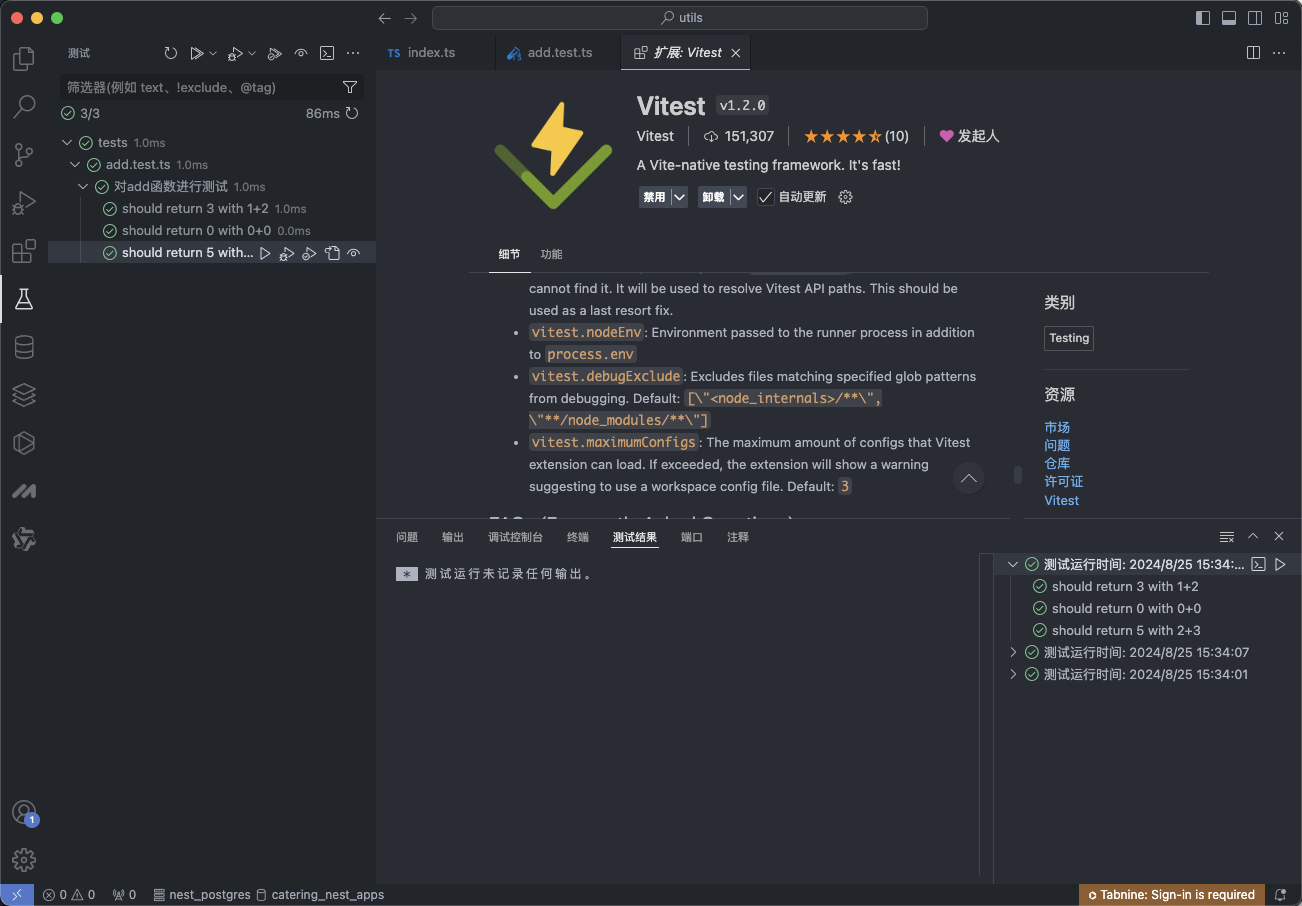1302x906 pixels.
Task: Toggle primary side bar layout button
Action: click(1203, 18)
